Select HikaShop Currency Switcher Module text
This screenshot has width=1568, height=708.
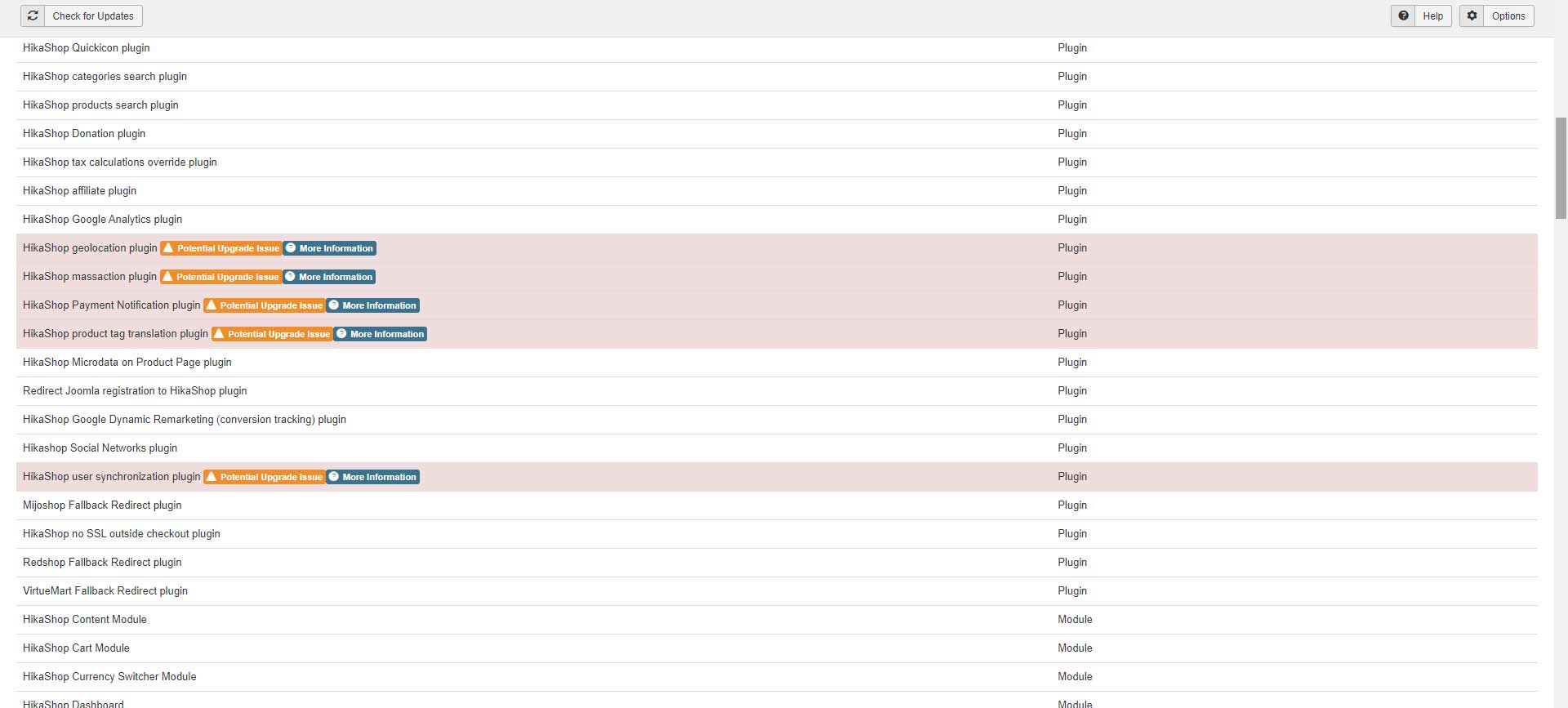click(109, 677)
